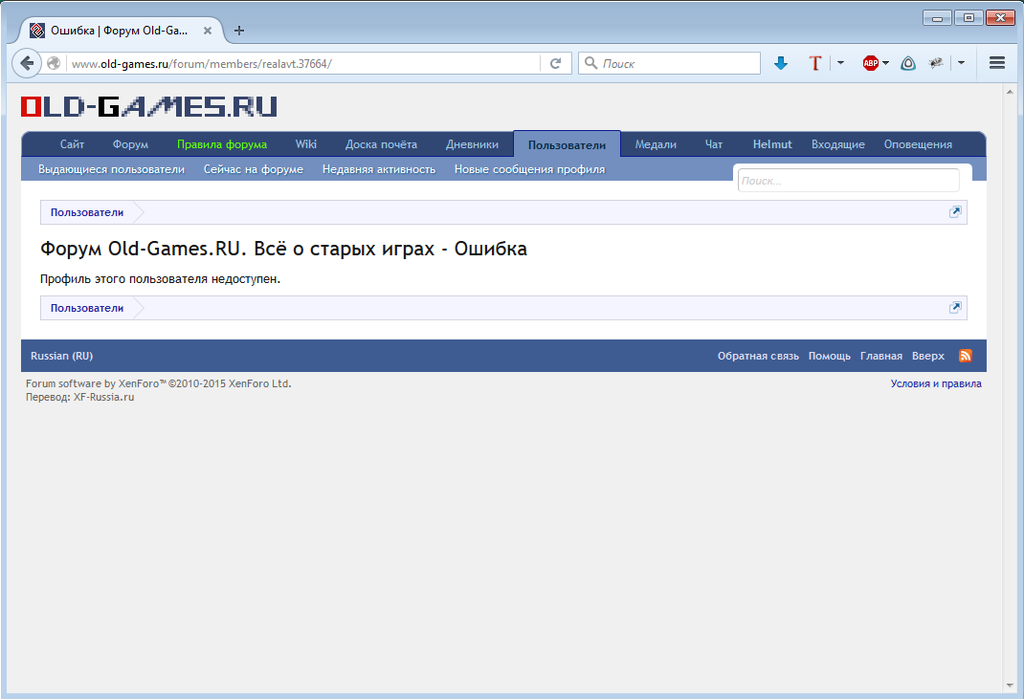Open the Условия и правила link
The image size is (1024, 699).
point(937,383)
